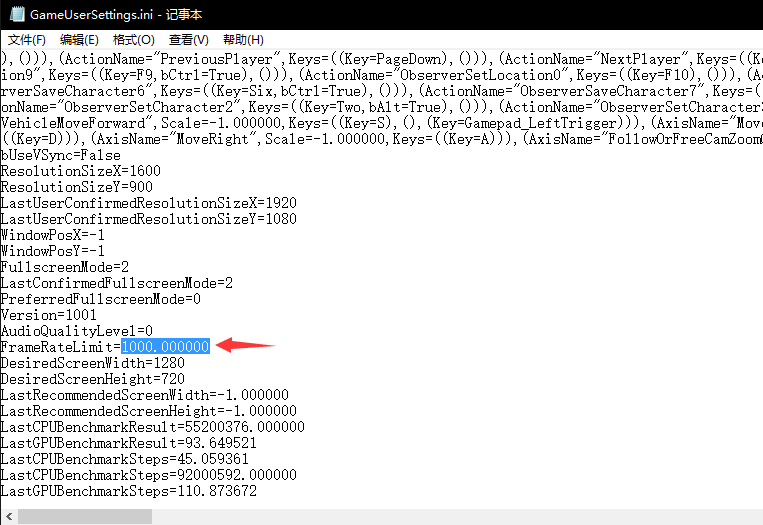Click the text ActionName="ObserverSaveCharacter7"
The height and width of the screenshot is (525, 763).
click(565, 91)
